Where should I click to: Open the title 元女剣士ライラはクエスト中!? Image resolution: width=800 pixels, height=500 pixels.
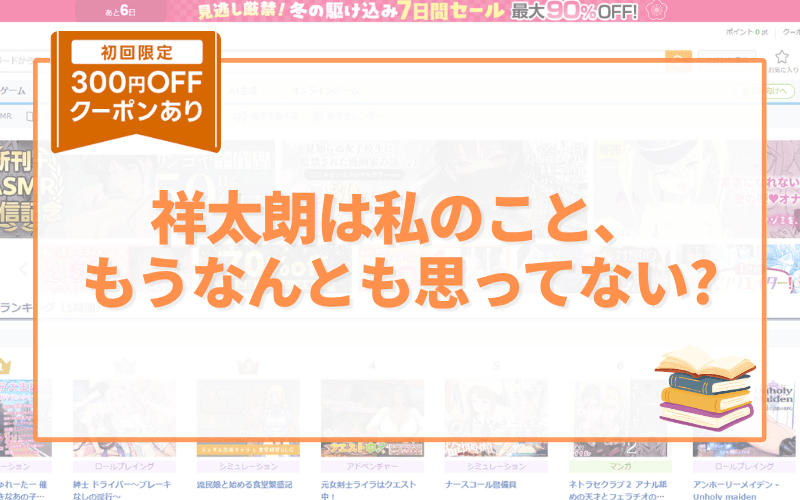point(368,489)
